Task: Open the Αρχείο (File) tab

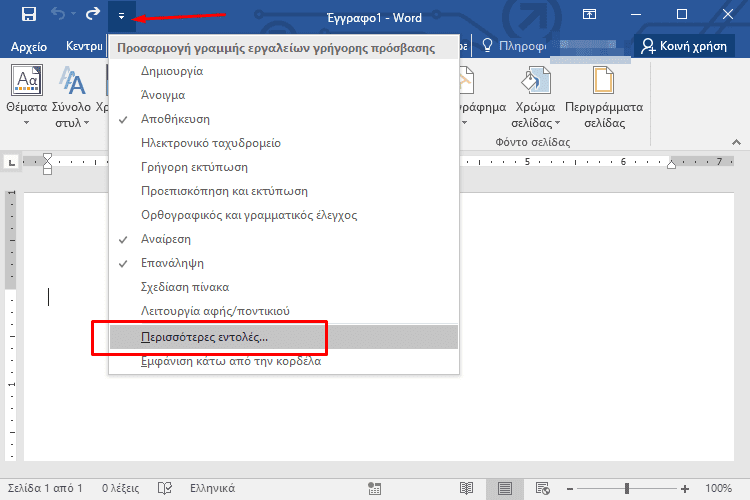Action: (x=29, y=46)
